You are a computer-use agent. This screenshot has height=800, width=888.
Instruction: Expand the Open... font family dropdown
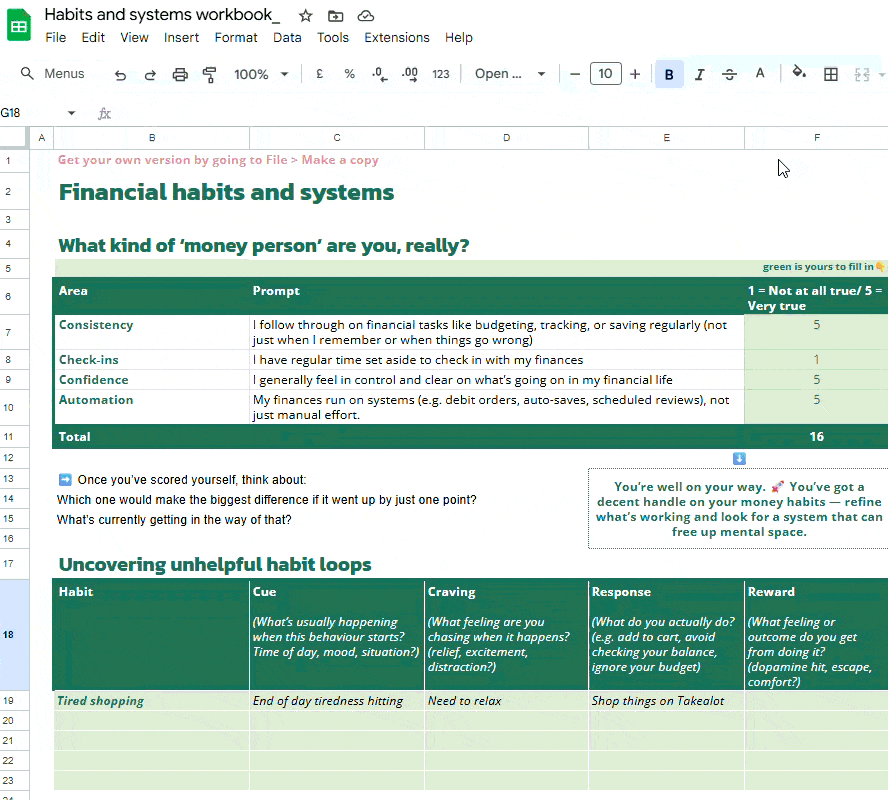tap(510, 74)
